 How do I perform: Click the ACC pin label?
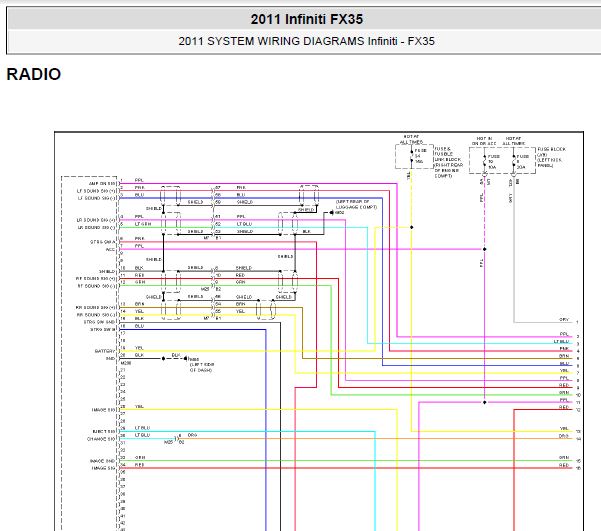click(x=110, y=250)
